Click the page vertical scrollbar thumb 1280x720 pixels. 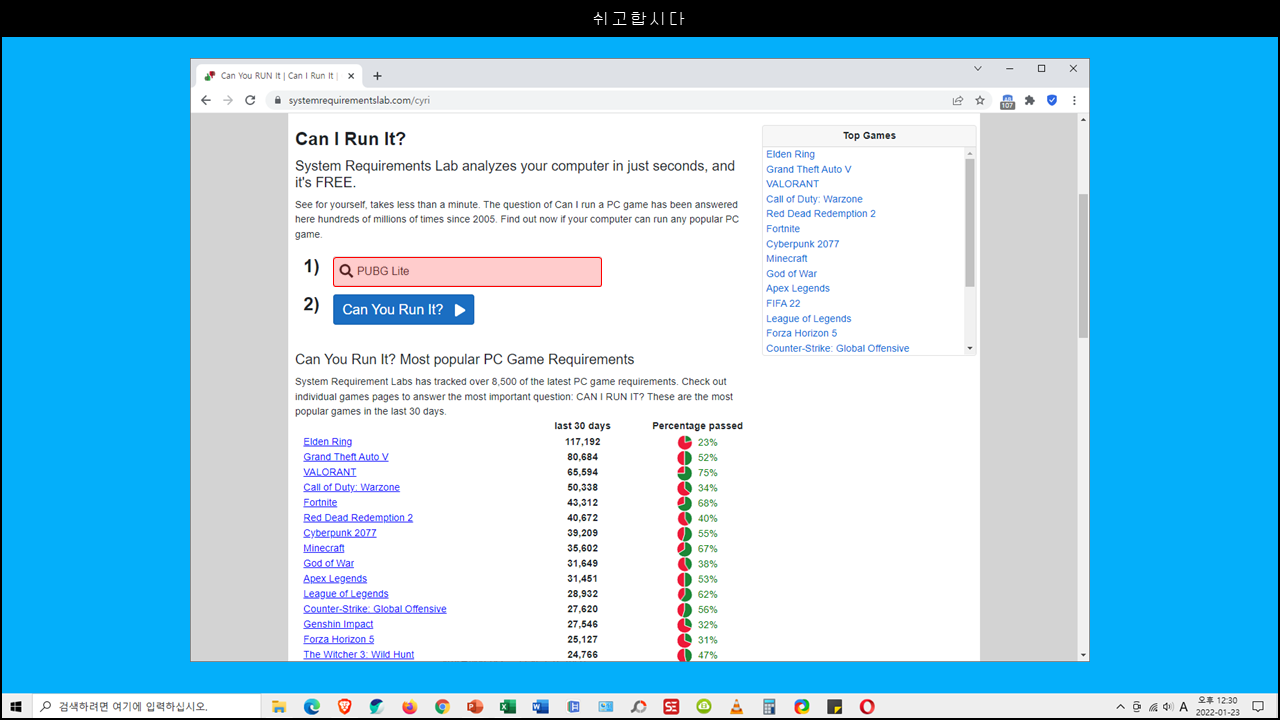(x=1083, y=265)
